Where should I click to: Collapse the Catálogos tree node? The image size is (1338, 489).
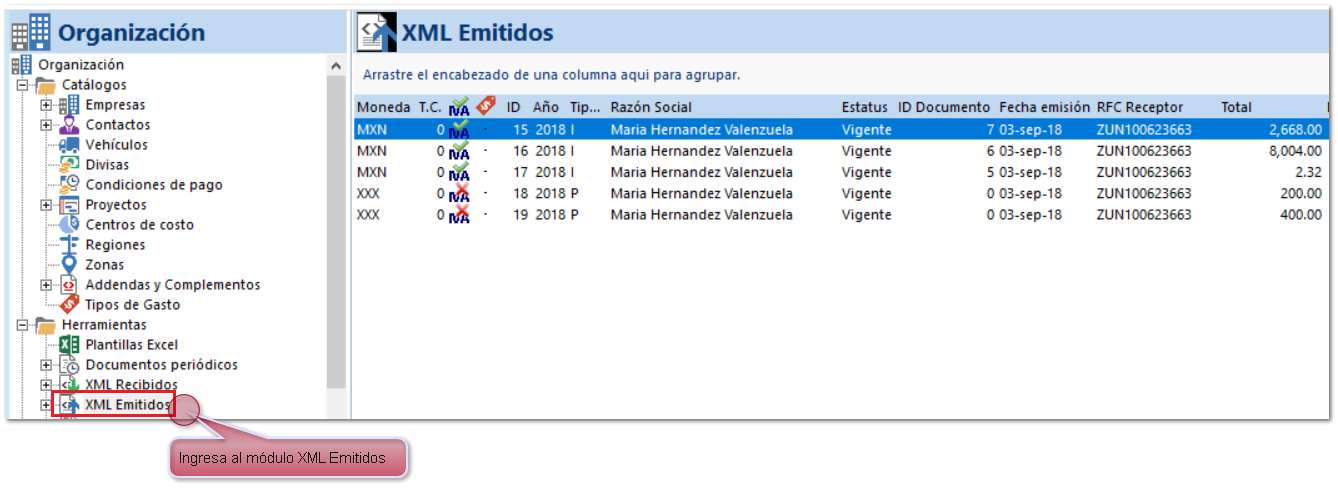(22, 85)
